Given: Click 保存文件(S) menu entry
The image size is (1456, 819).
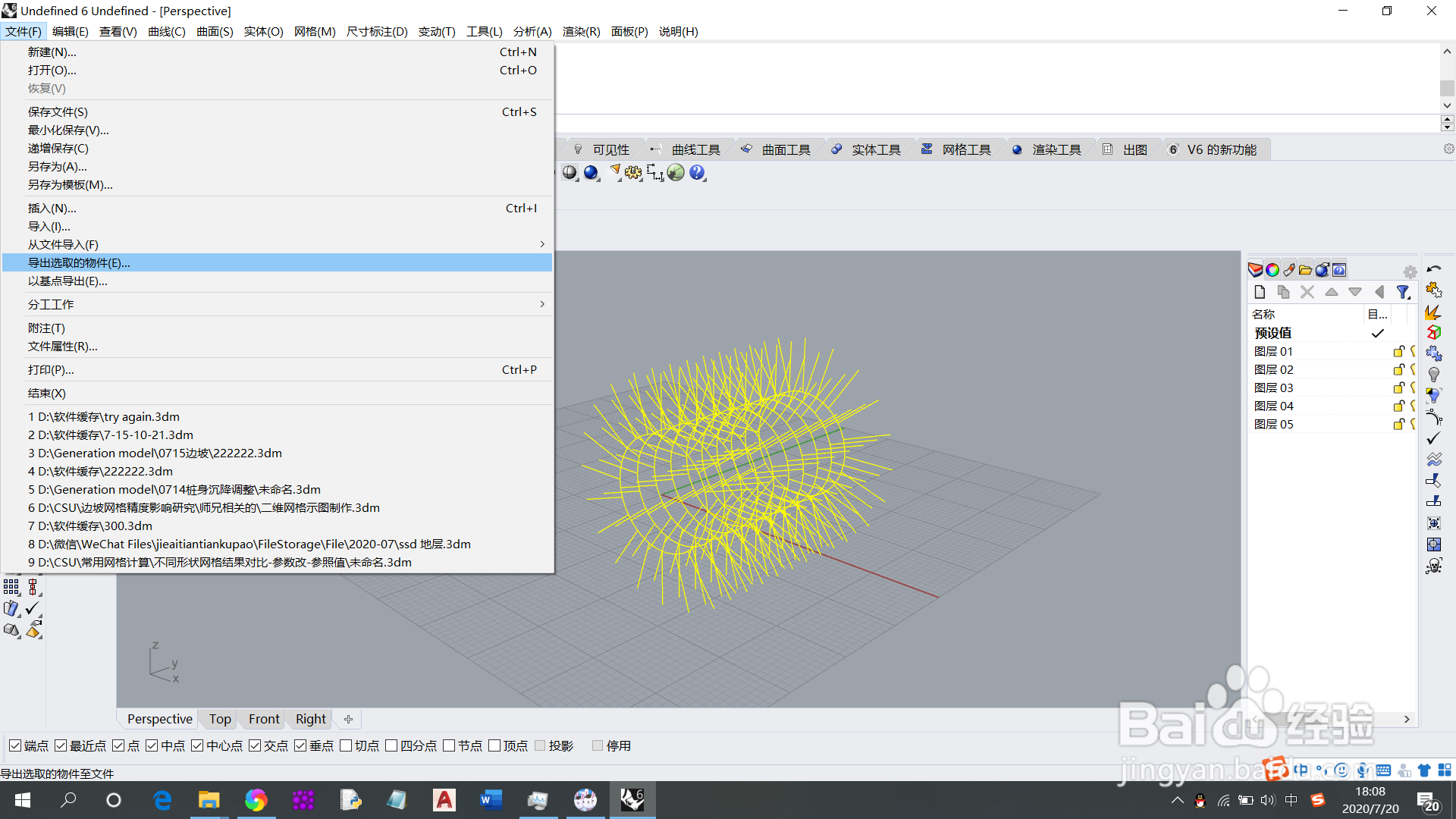Looking at the screenshot, I should click(278, 112).
